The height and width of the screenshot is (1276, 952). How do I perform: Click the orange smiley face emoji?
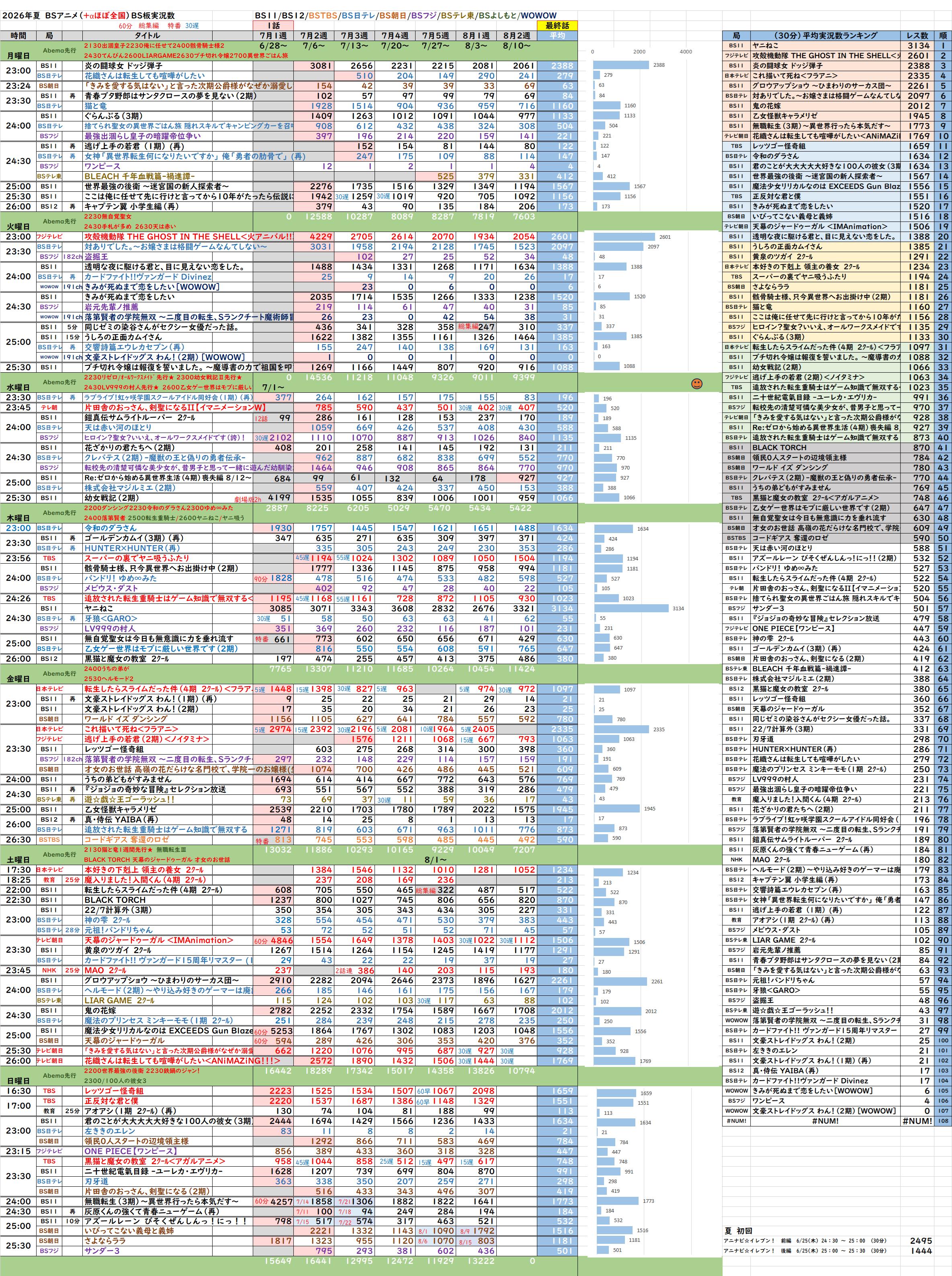696,383
